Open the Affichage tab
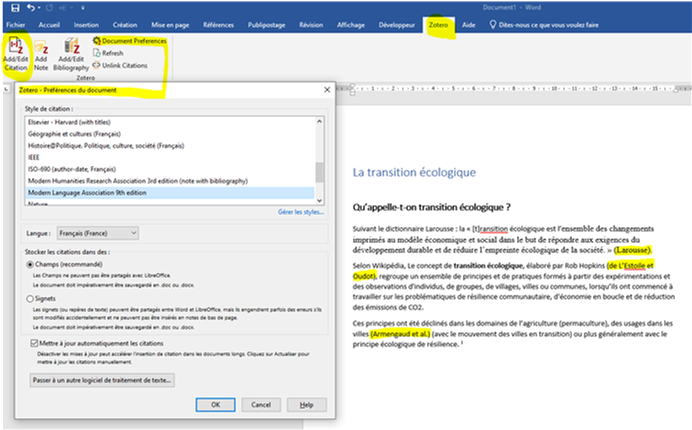 pos(351,25)
